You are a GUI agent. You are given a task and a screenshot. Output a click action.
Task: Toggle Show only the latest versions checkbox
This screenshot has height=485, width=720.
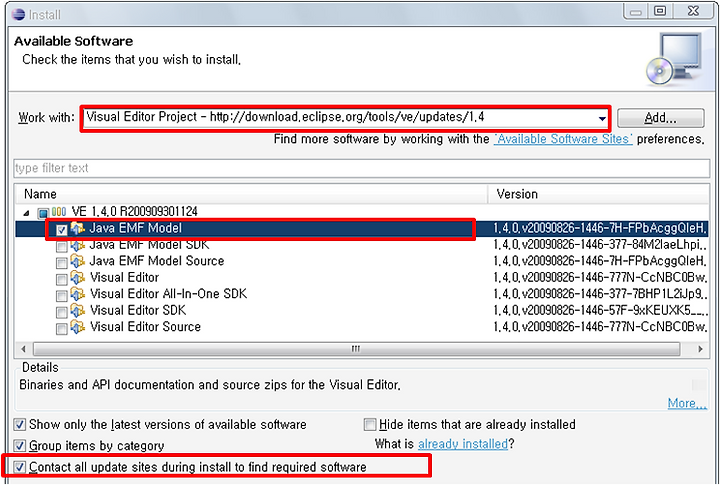click(20, 424)
